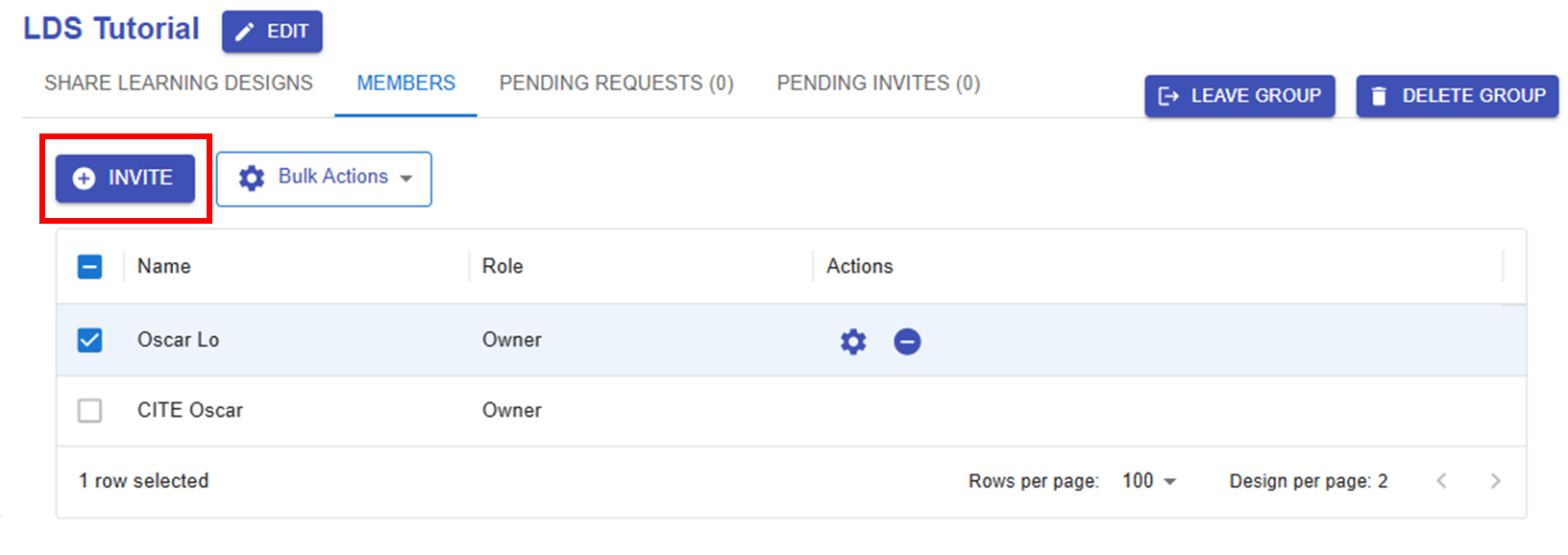The height and width of the screenshot is (555, 1568).
Task: Click the gear icon in Bulk Actions
Action: [252, 178]
